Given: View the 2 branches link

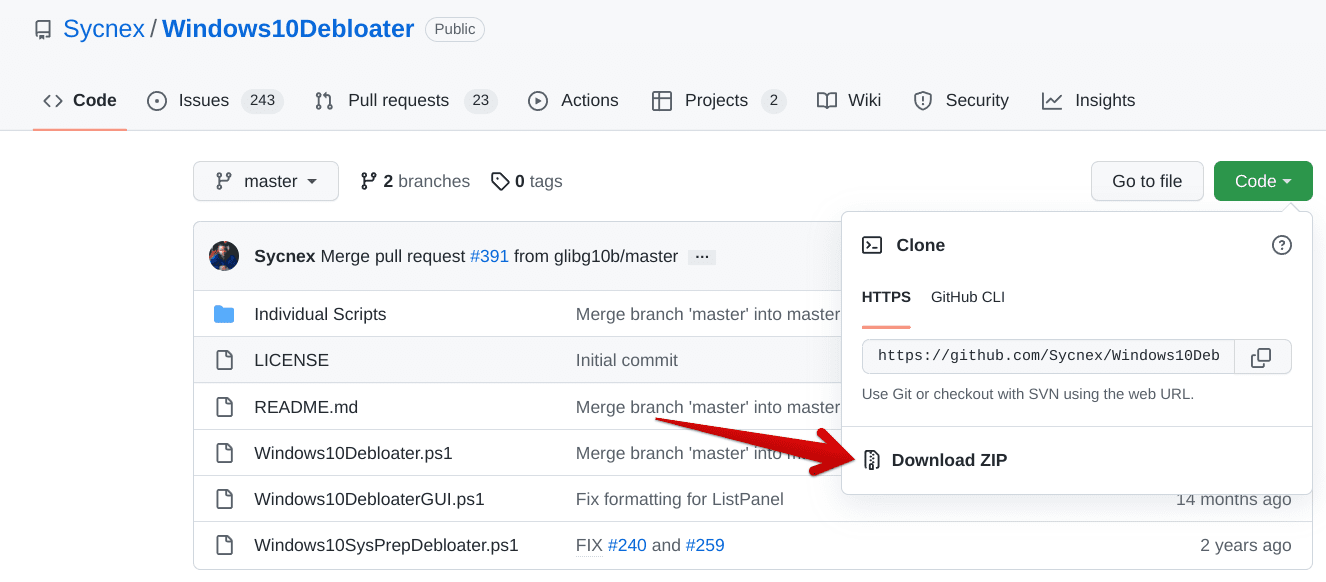Looking at the screenshot, I should pyautogui.click(x=415, y=181).
